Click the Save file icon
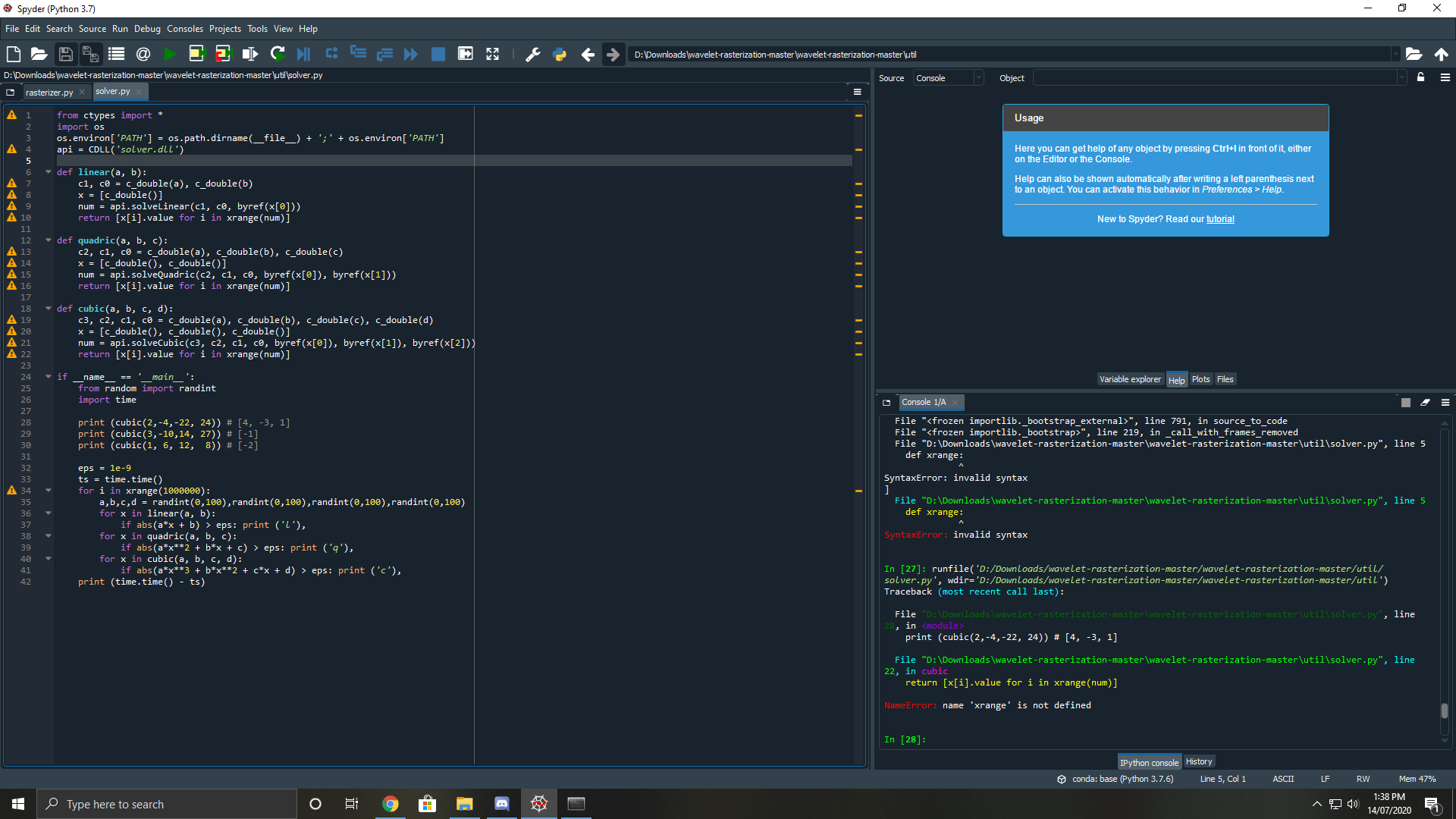 [66, 54]
